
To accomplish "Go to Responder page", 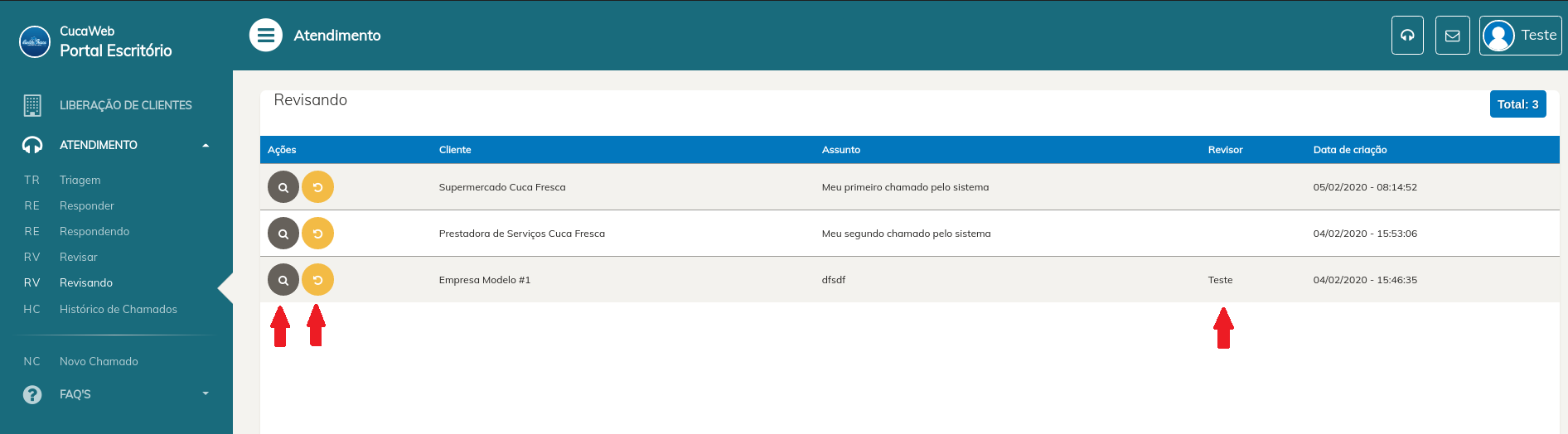I will [x=87, y=205].
